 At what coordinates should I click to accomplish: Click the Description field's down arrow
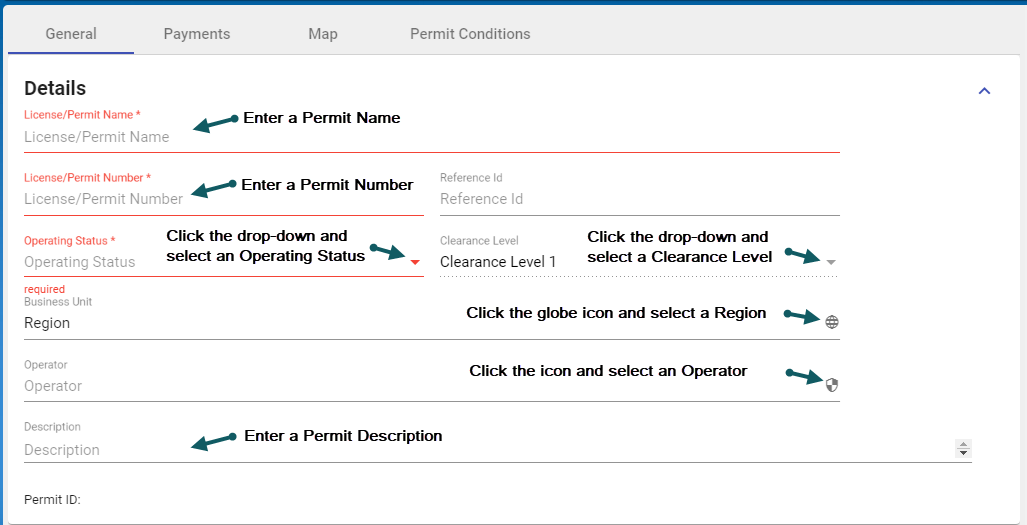[x=964, y=454]
